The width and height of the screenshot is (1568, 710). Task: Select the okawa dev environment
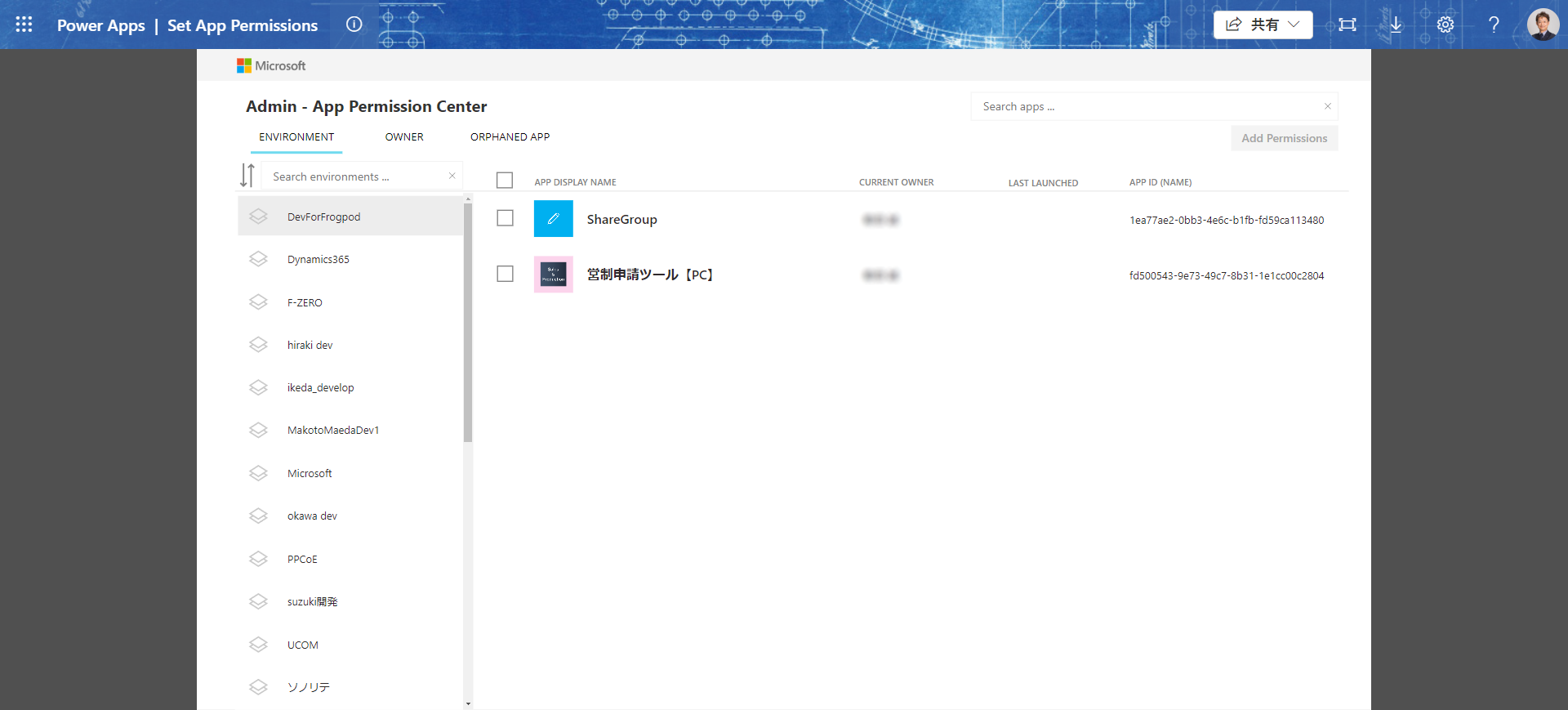tap(351, 516)
